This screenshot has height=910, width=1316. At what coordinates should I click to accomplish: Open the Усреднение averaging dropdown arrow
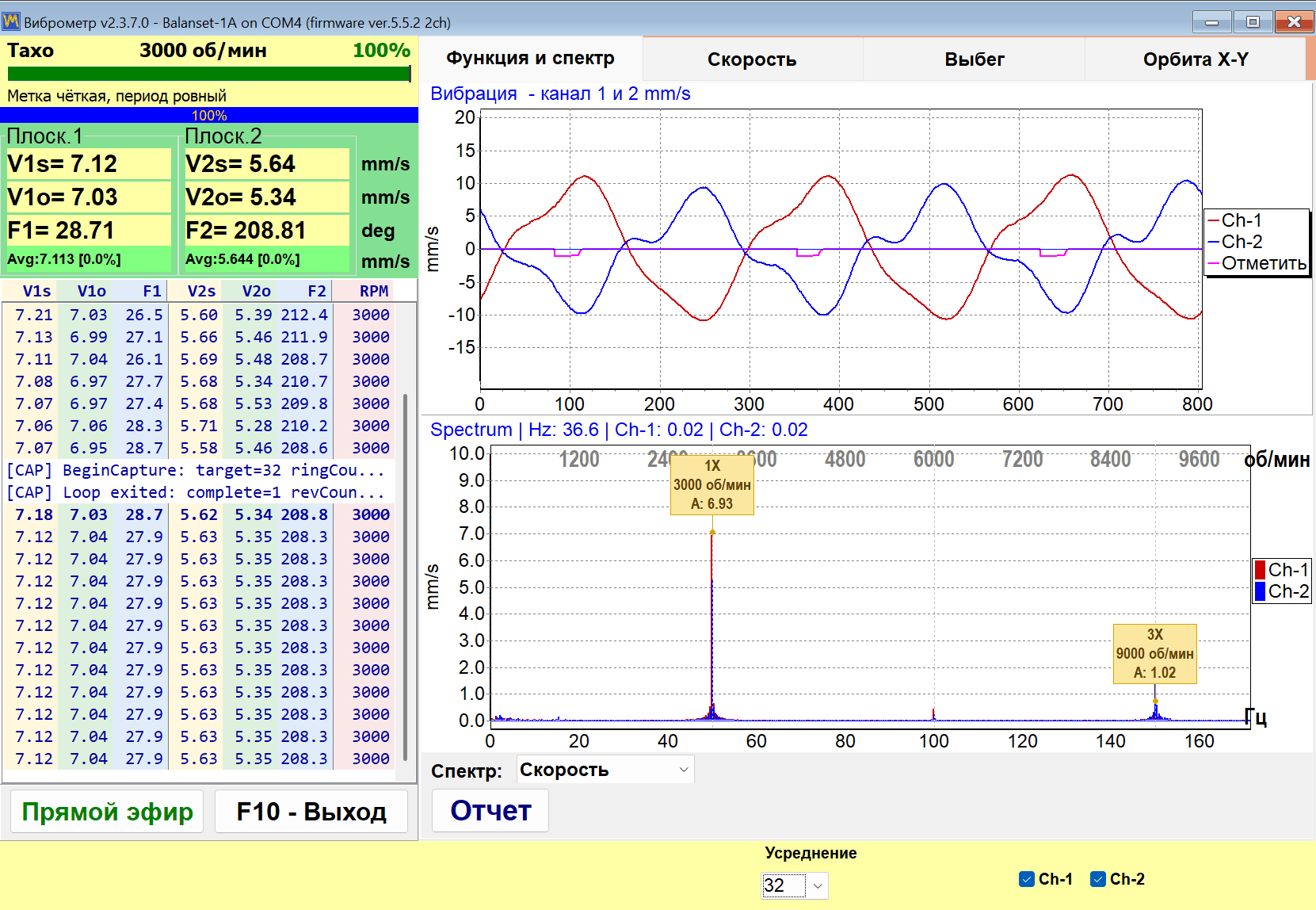click(818, 885)
